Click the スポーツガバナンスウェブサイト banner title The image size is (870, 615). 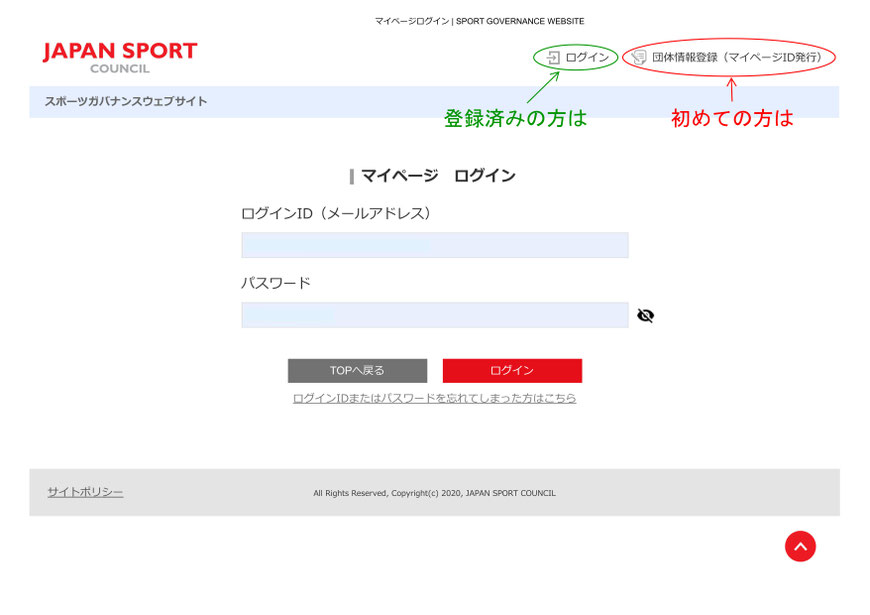point(126,102)
